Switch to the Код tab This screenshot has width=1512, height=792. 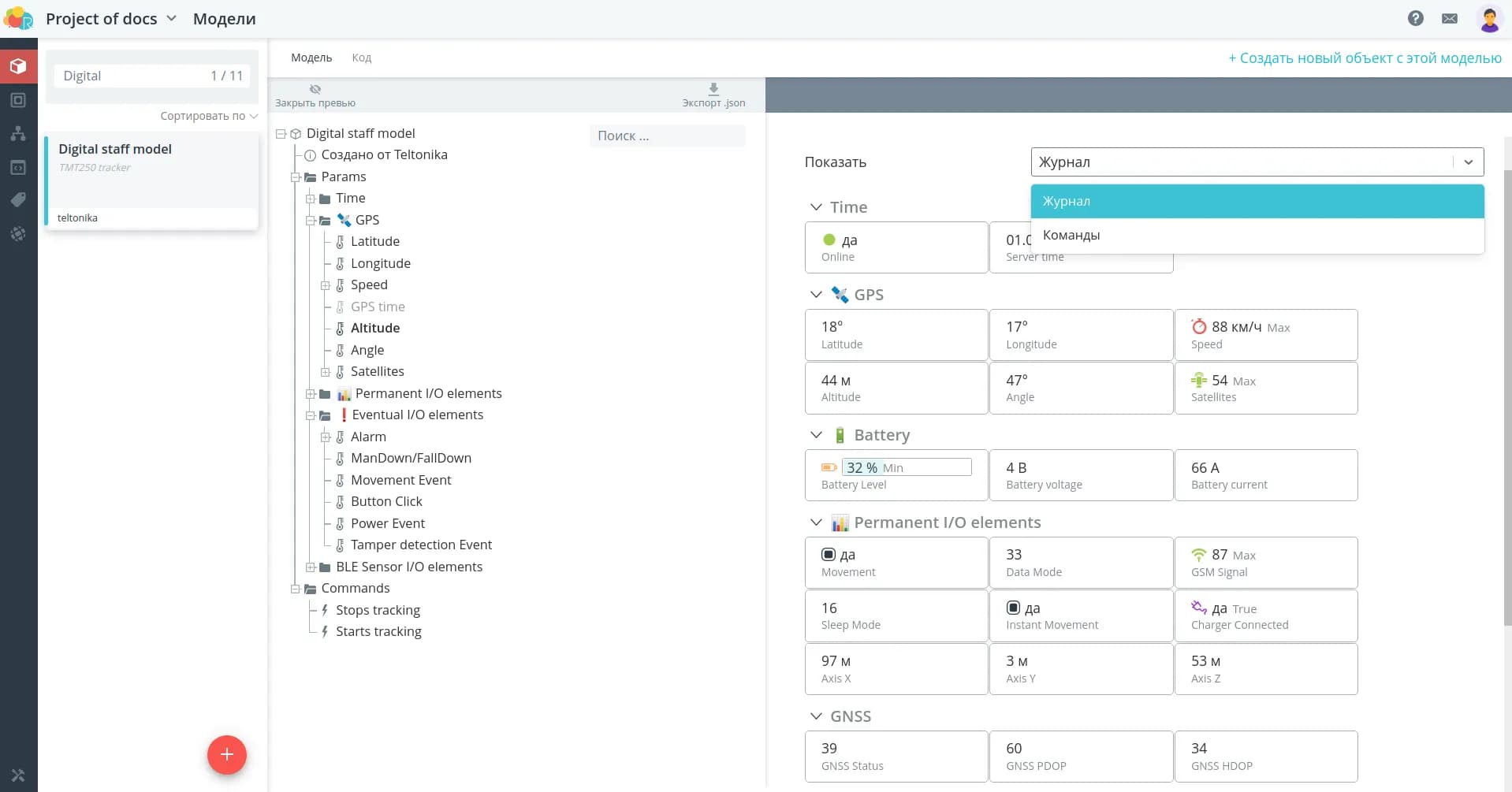coord(361,58)
